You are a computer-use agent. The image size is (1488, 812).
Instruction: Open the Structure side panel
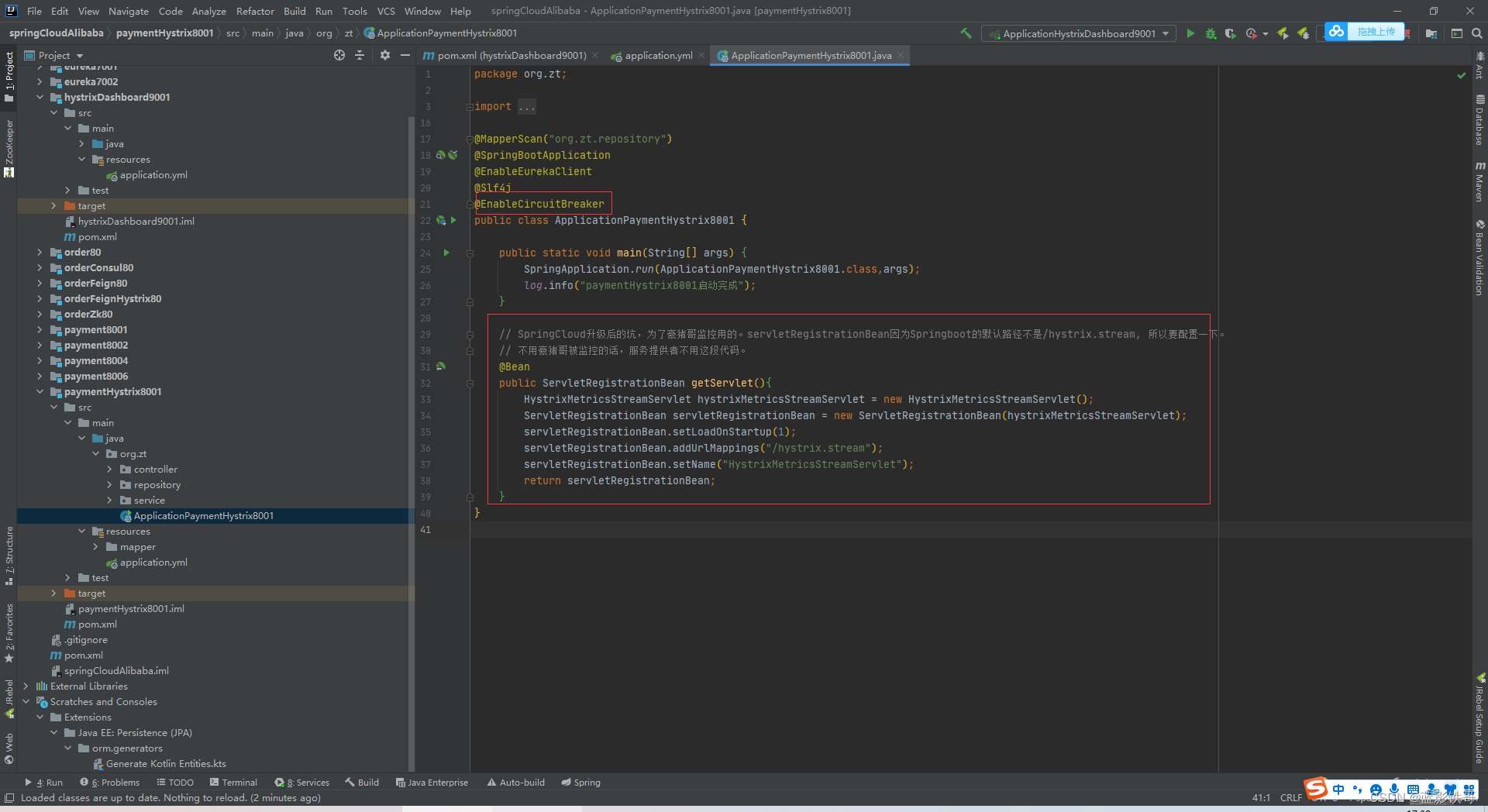coord(9,555)
